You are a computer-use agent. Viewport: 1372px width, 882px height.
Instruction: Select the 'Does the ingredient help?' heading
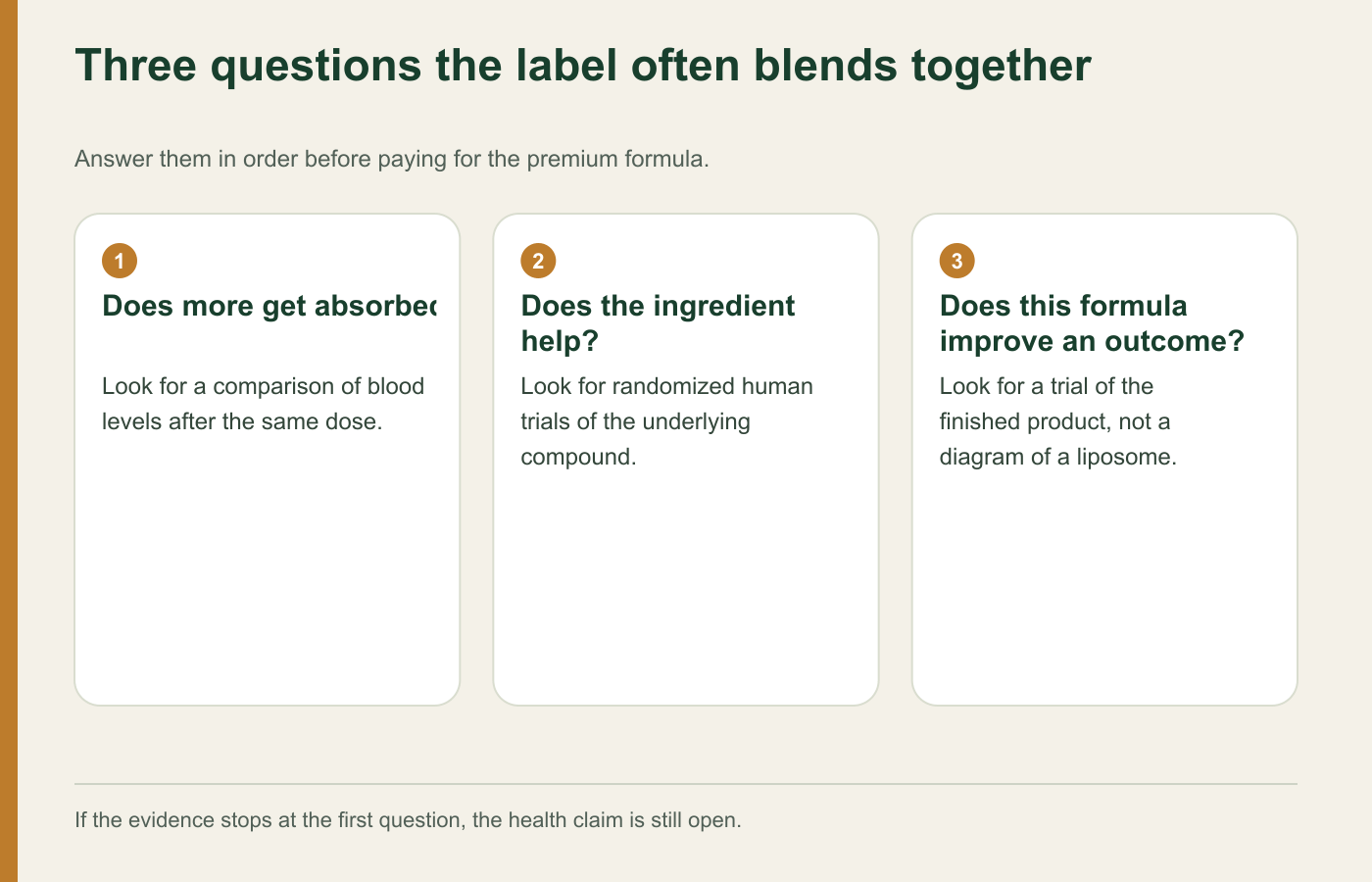point(658,323)
